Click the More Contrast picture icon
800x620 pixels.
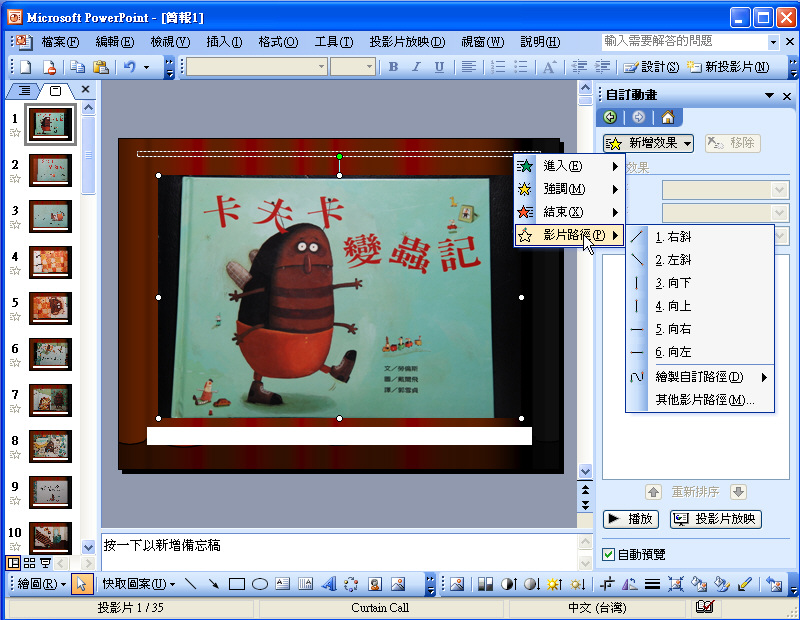coord(508,583)
